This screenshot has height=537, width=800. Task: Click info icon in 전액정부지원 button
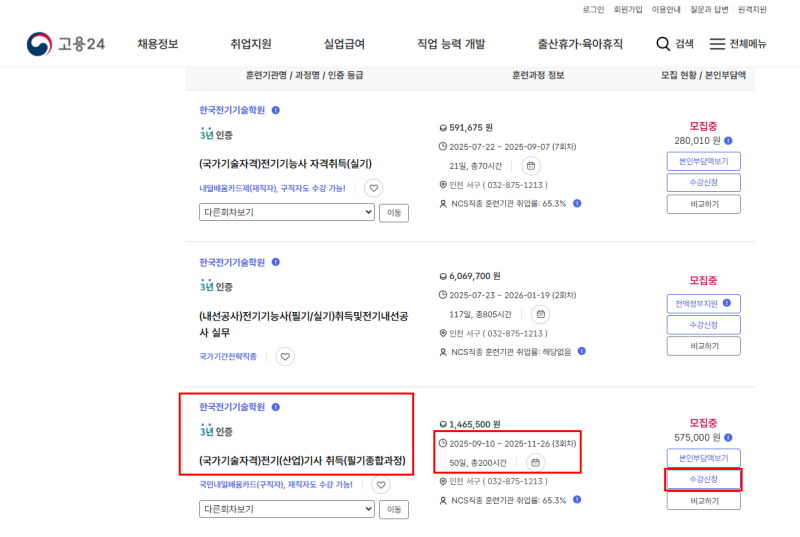click(x=727, y=303)
